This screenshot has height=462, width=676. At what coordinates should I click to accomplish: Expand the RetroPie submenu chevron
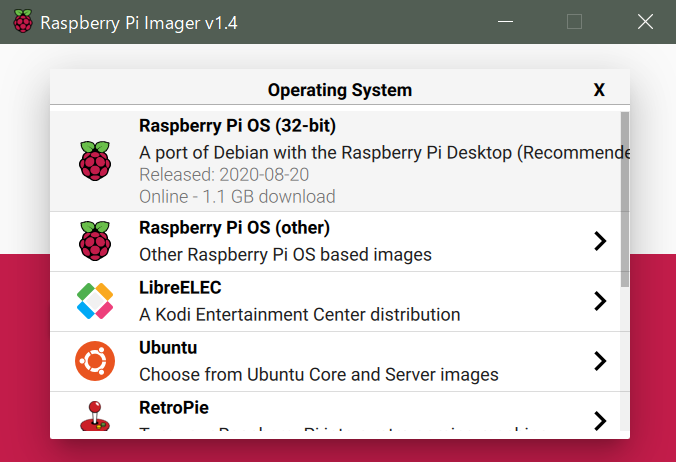click(600, 421)
